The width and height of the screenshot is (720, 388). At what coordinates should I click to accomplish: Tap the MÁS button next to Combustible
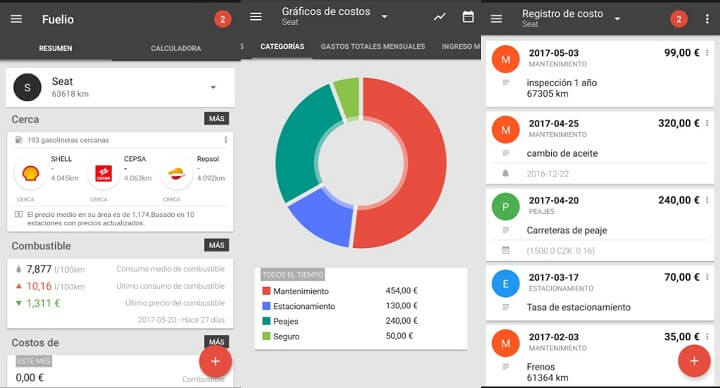click(x=216, y=245)
